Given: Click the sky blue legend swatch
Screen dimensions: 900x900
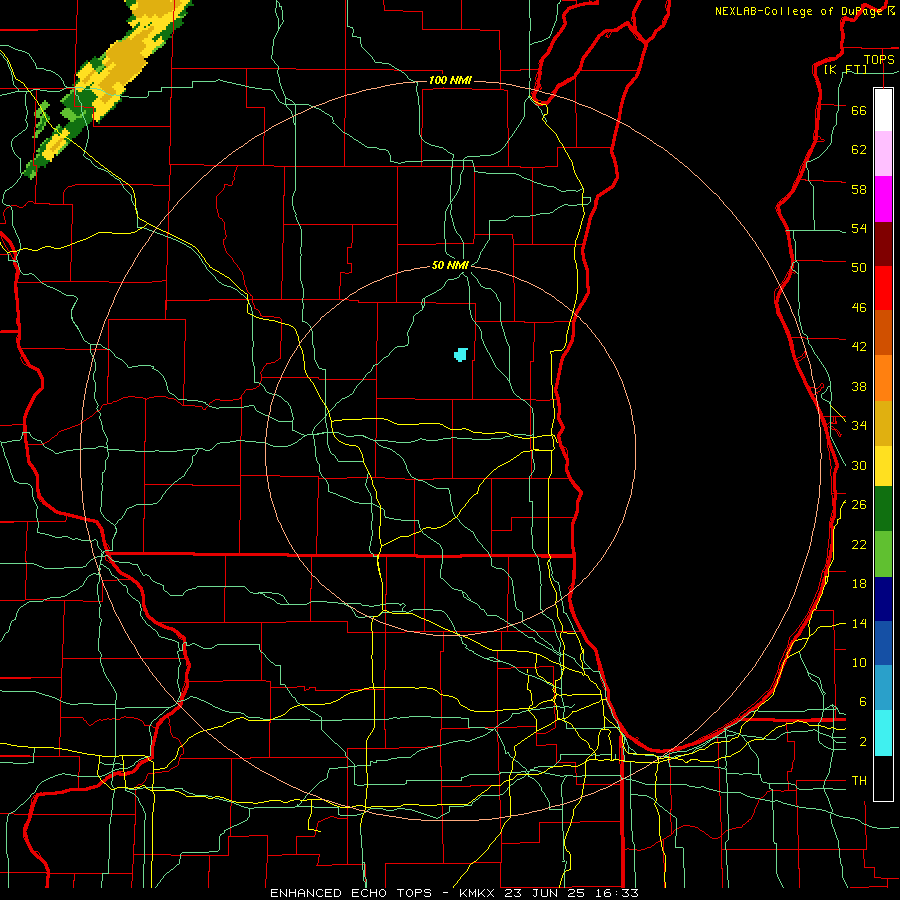Looking at the screenshot, I should (x=883, y=688).
